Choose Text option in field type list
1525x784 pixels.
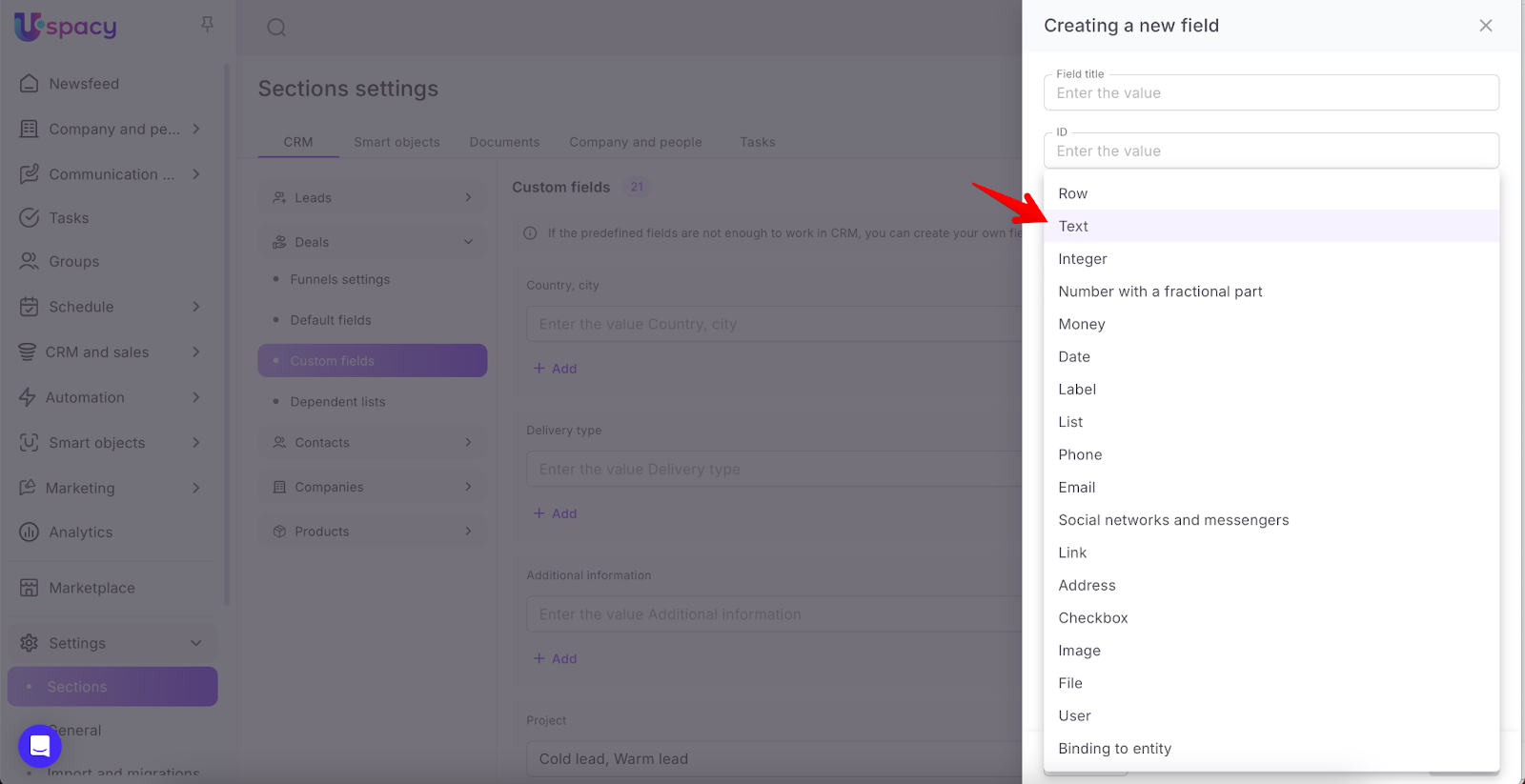tap(1073, 227)
